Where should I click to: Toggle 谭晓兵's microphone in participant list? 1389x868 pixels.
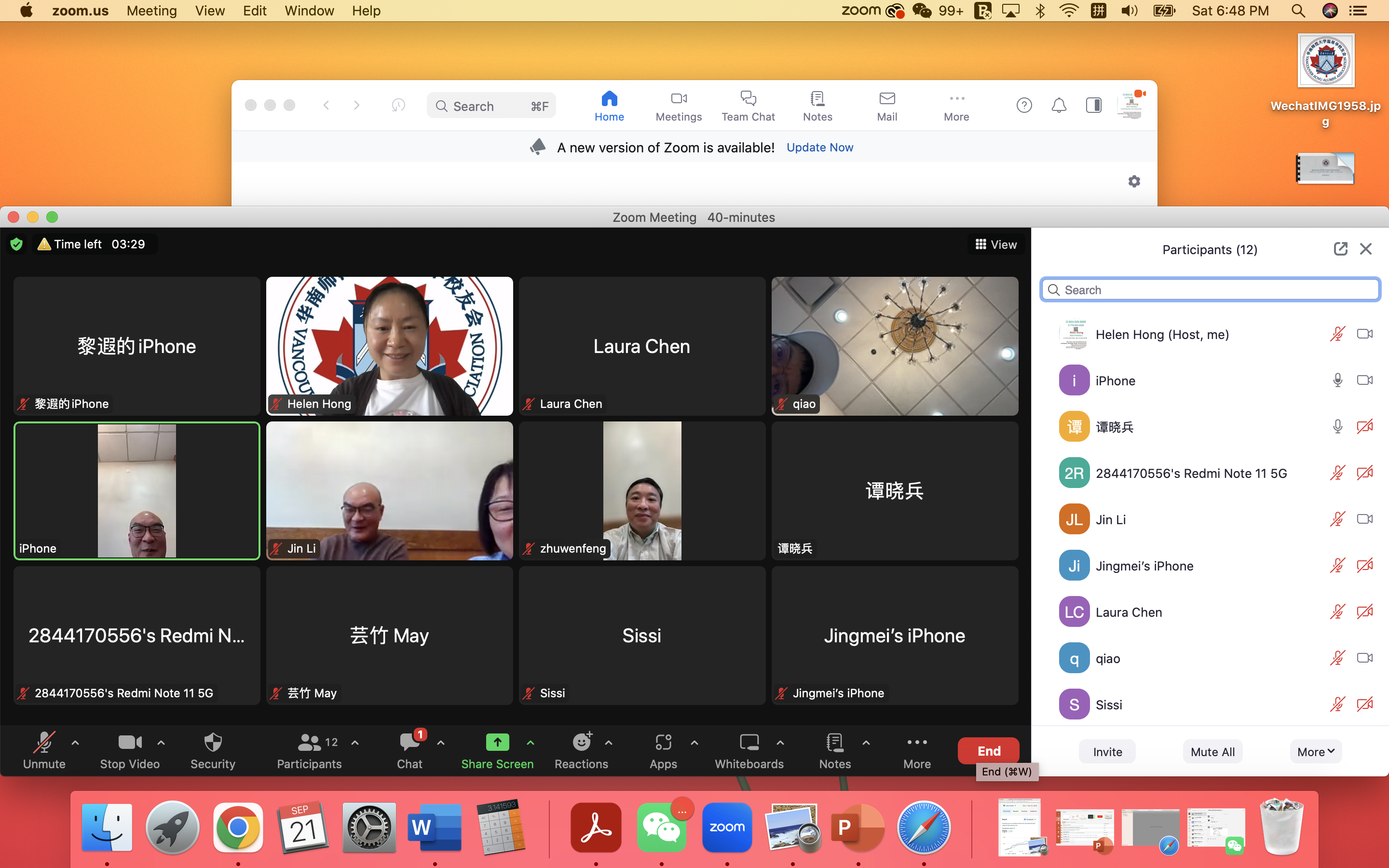coord(1337,427)
